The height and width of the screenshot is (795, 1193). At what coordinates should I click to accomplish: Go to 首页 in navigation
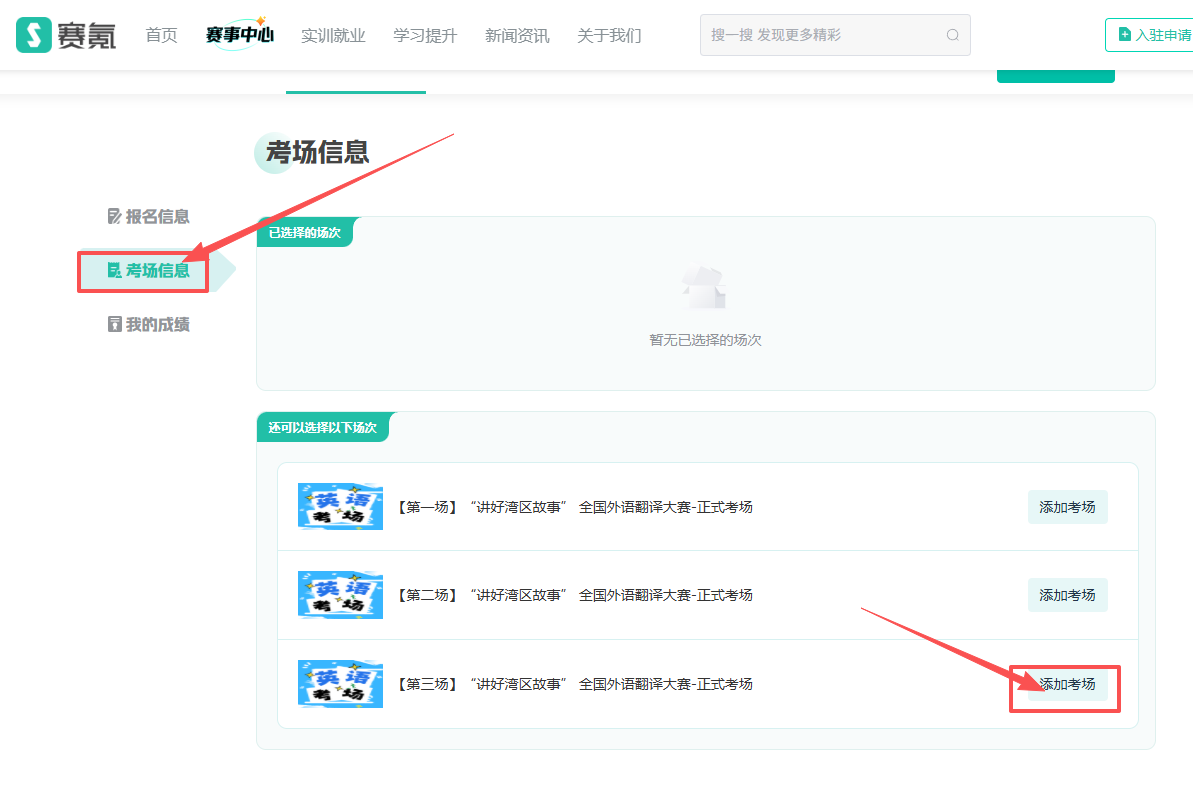161,35
